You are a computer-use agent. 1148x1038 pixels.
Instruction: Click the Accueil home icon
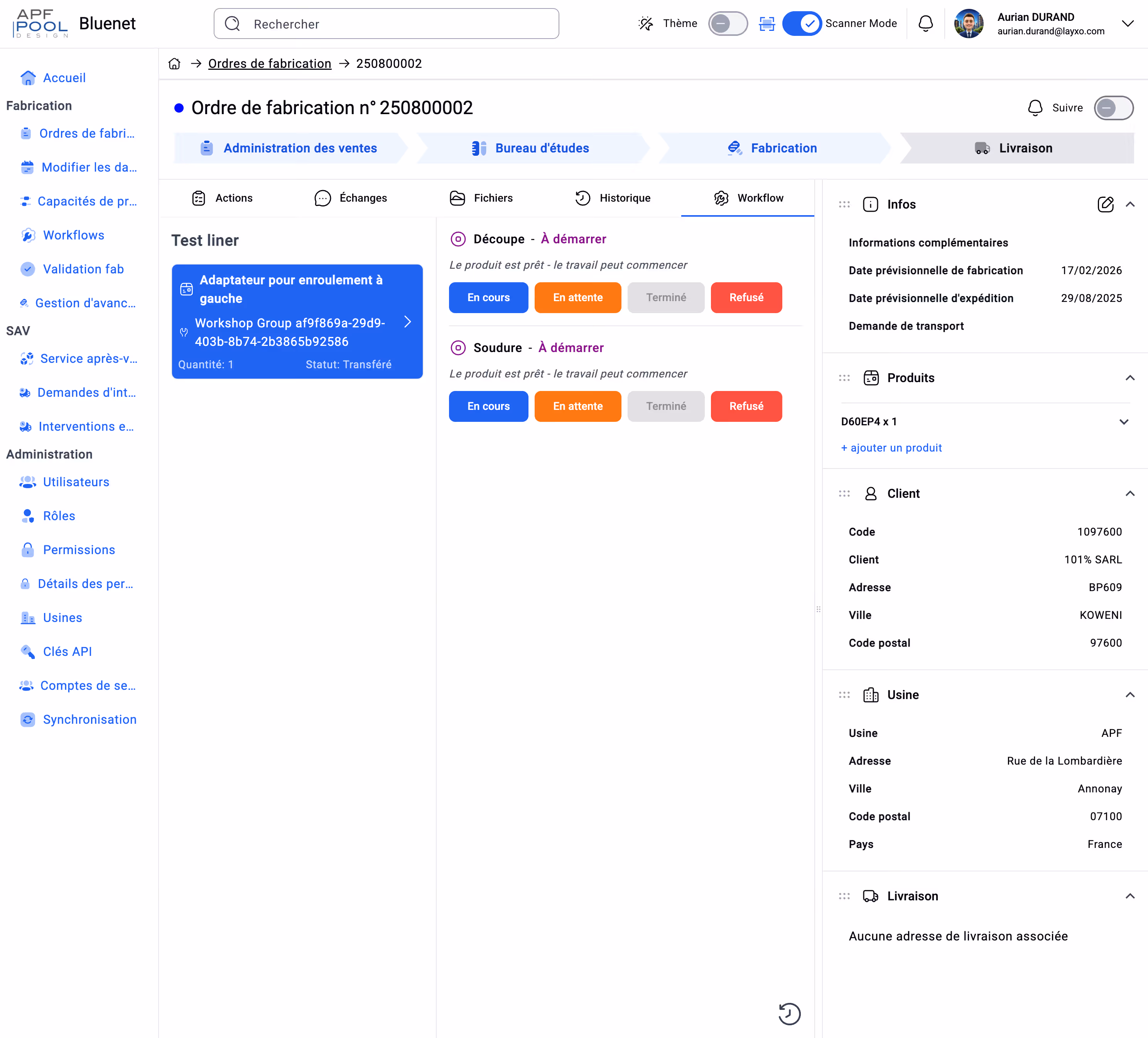coord(28,78)
